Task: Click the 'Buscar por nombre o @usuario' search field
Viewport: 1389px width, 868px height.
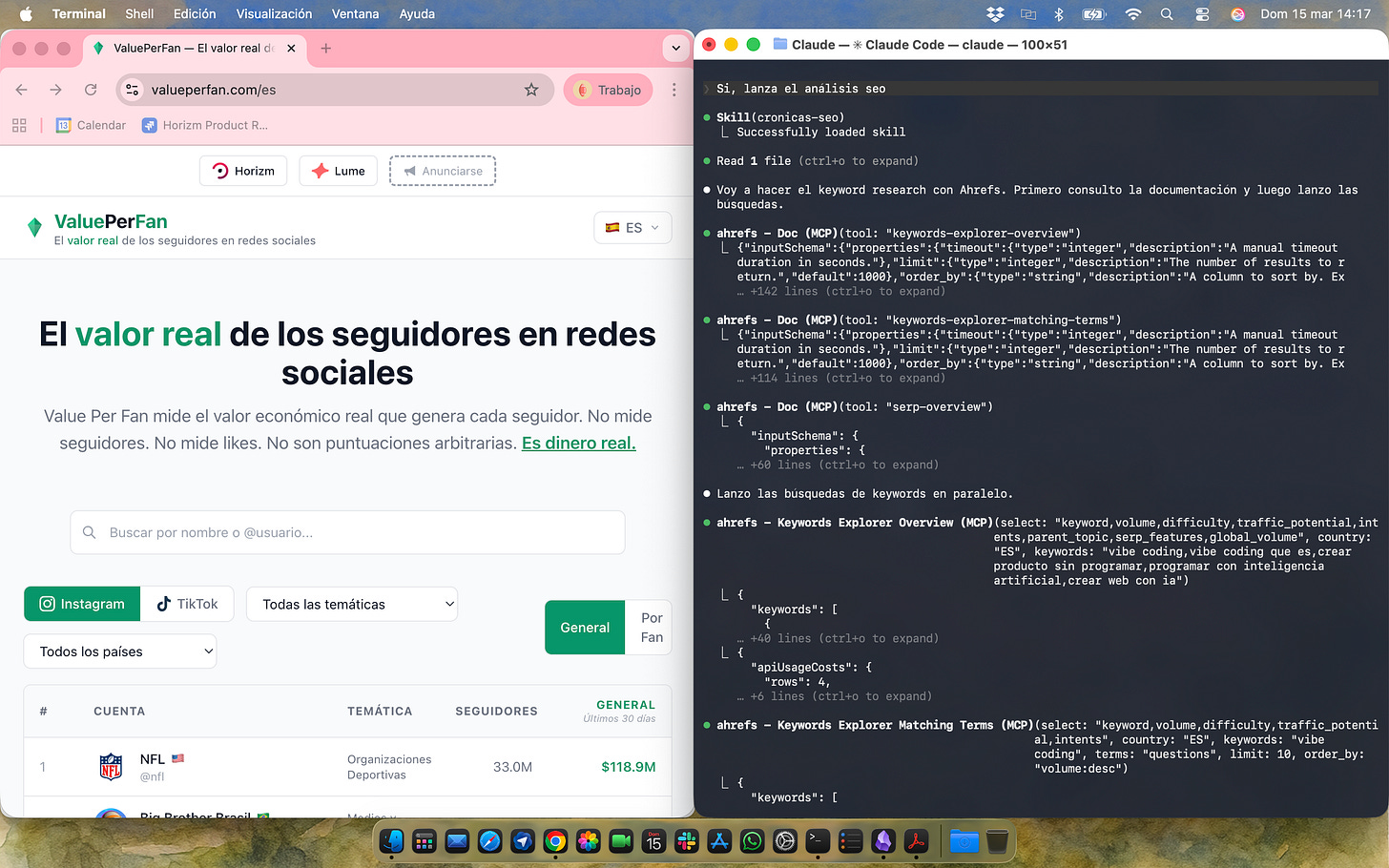Action: (347, 532)
